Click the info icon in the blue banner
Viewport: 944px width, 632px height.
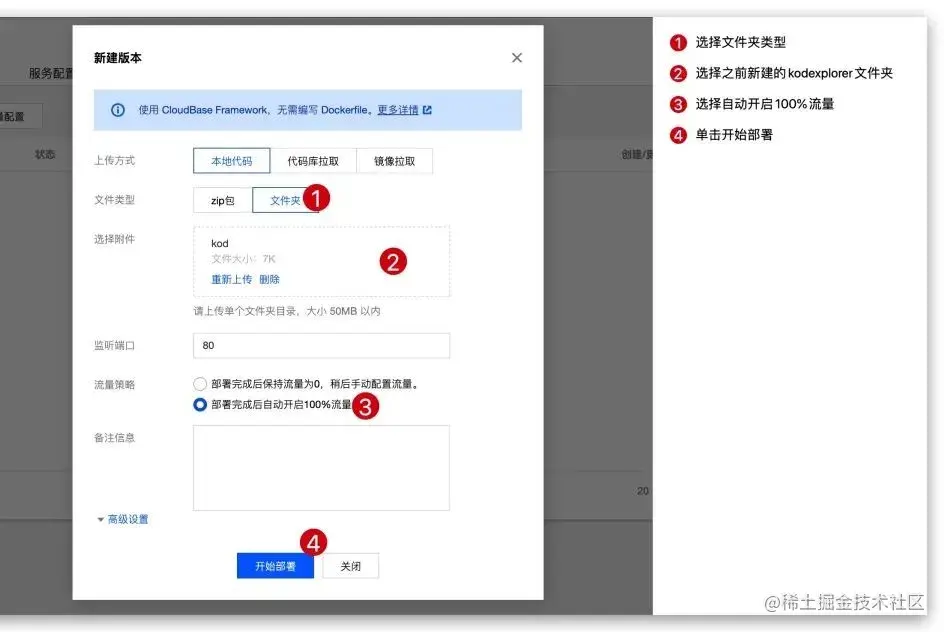(118, 110)
